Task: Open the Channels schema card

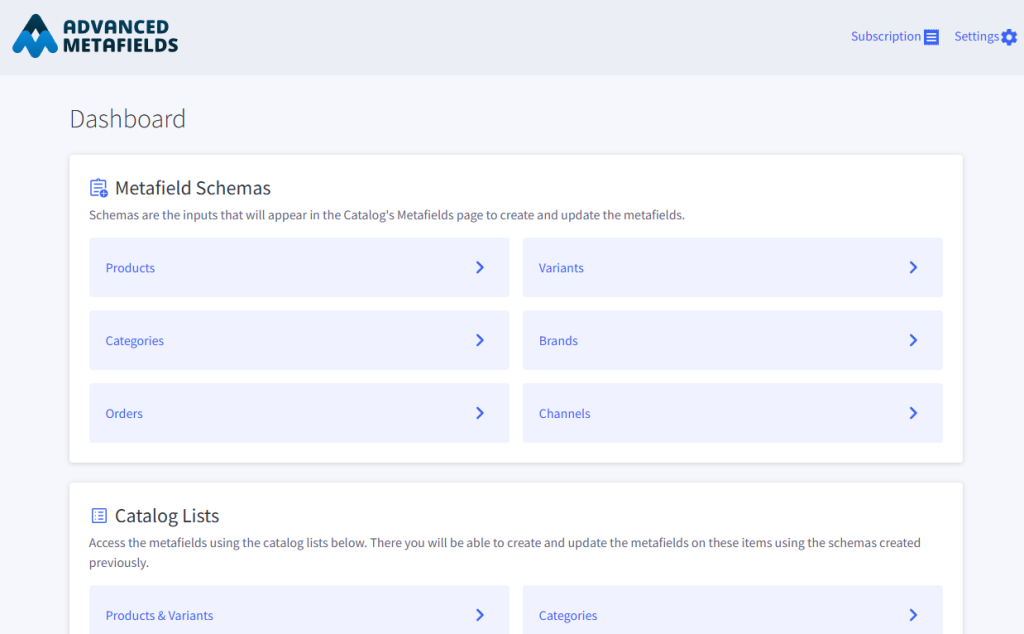Action: pos(733,413)
